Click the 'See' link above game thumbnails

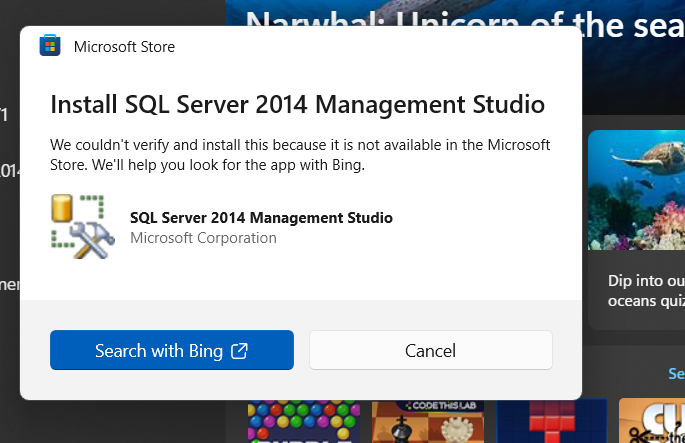point(676,373)
